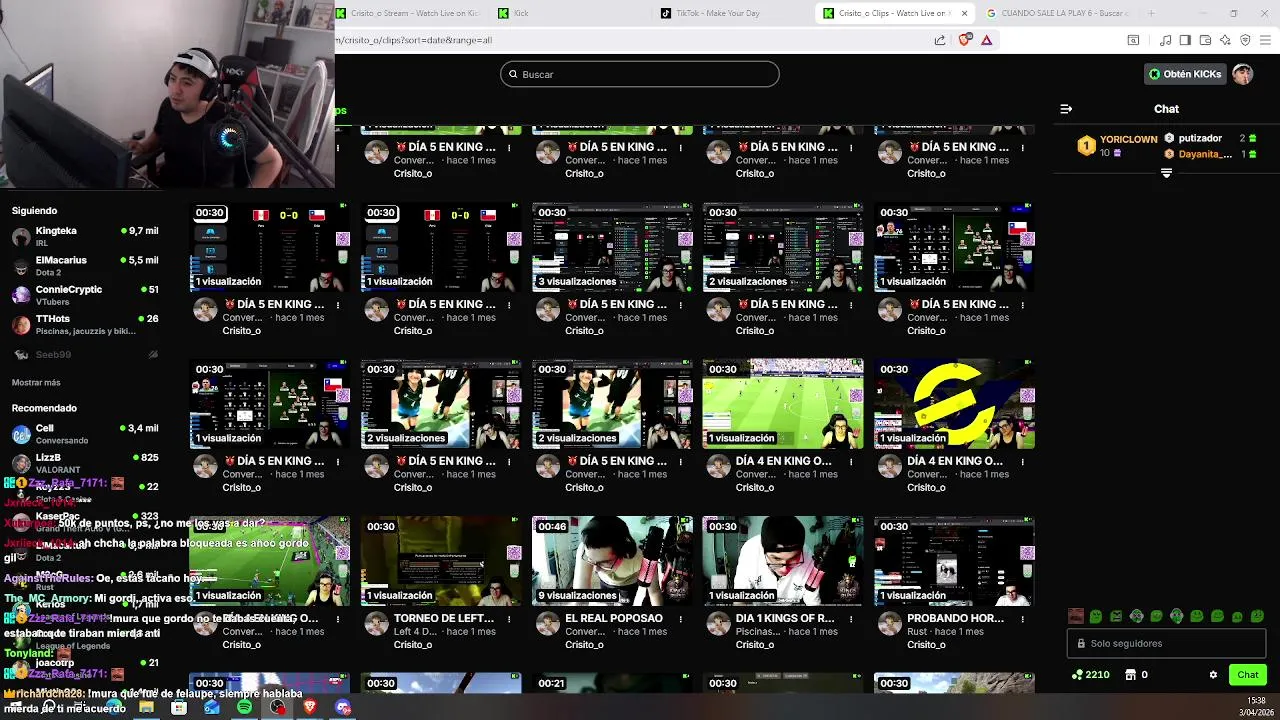Open the Brave Rewards triangle icon
The image size is (1280, 720).
(x=986, y=40)
